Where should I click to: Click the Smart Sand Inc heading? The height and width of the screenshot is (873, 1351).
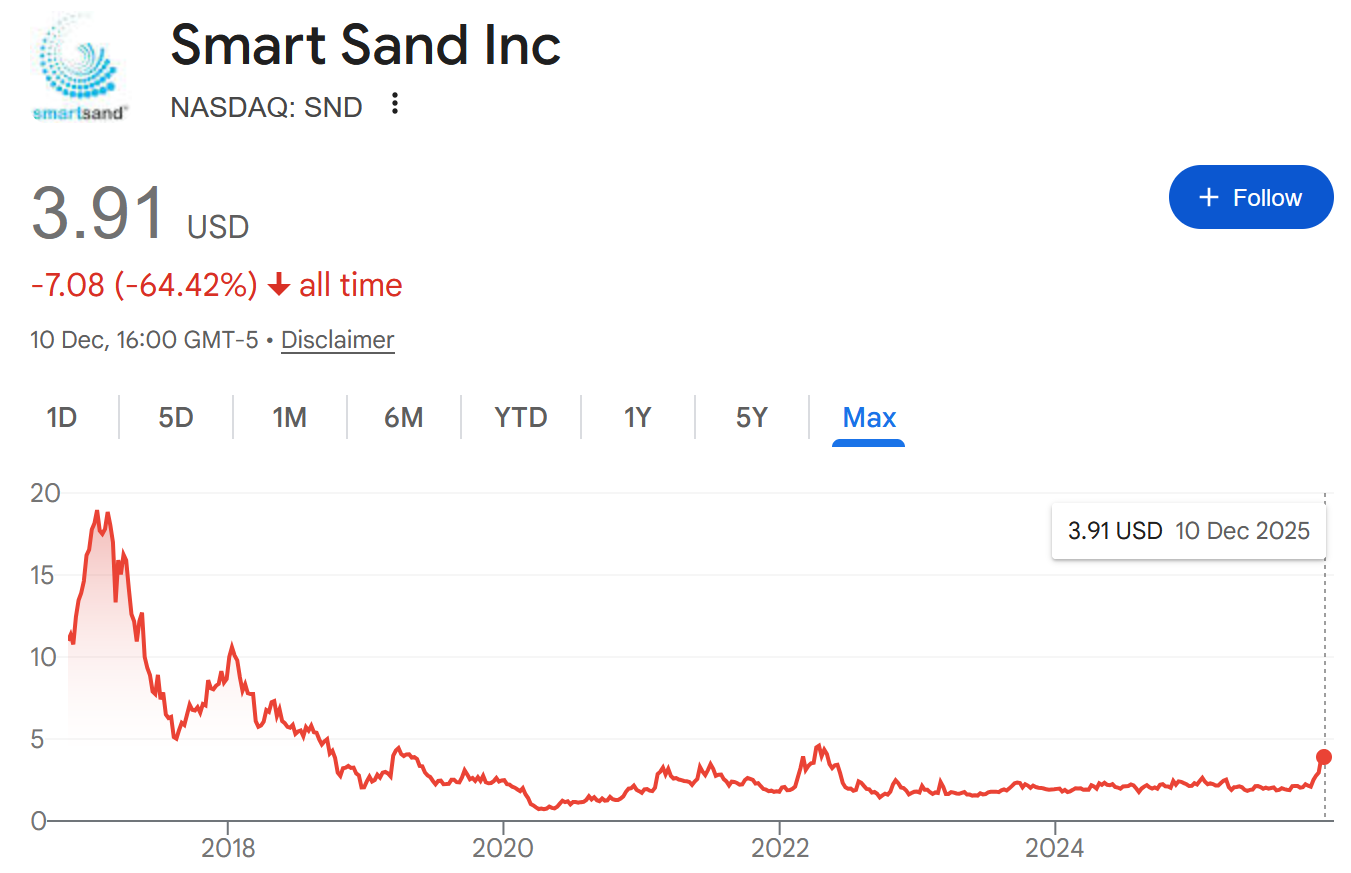pyautogui.click(x=365, y=45)
